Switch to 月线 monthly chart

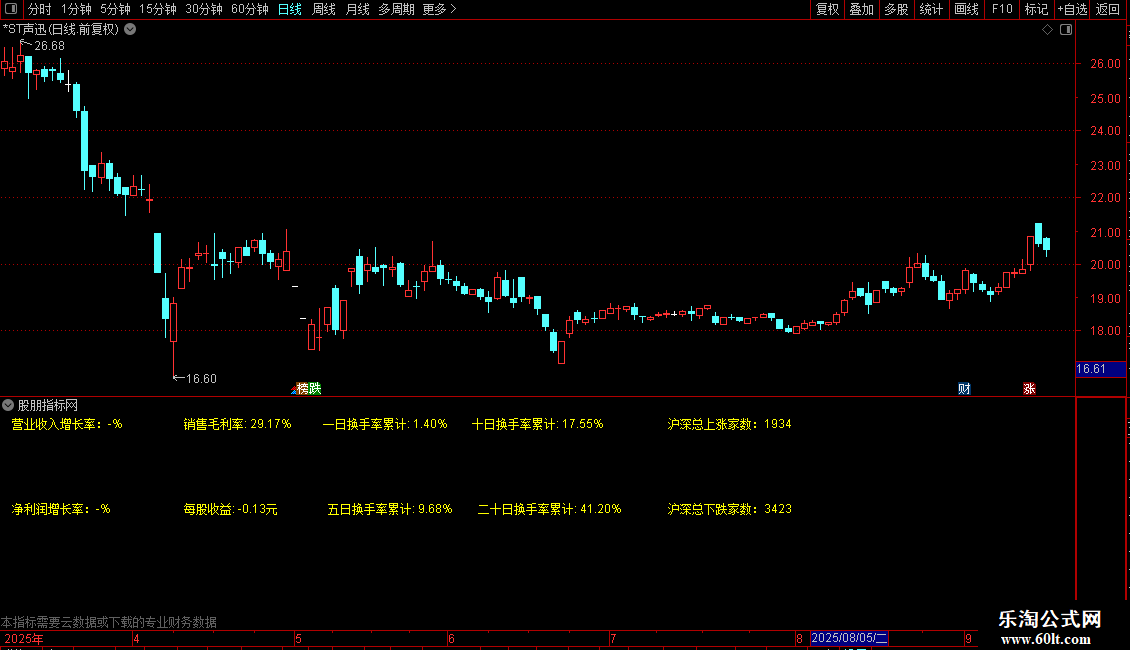[357, 9]
